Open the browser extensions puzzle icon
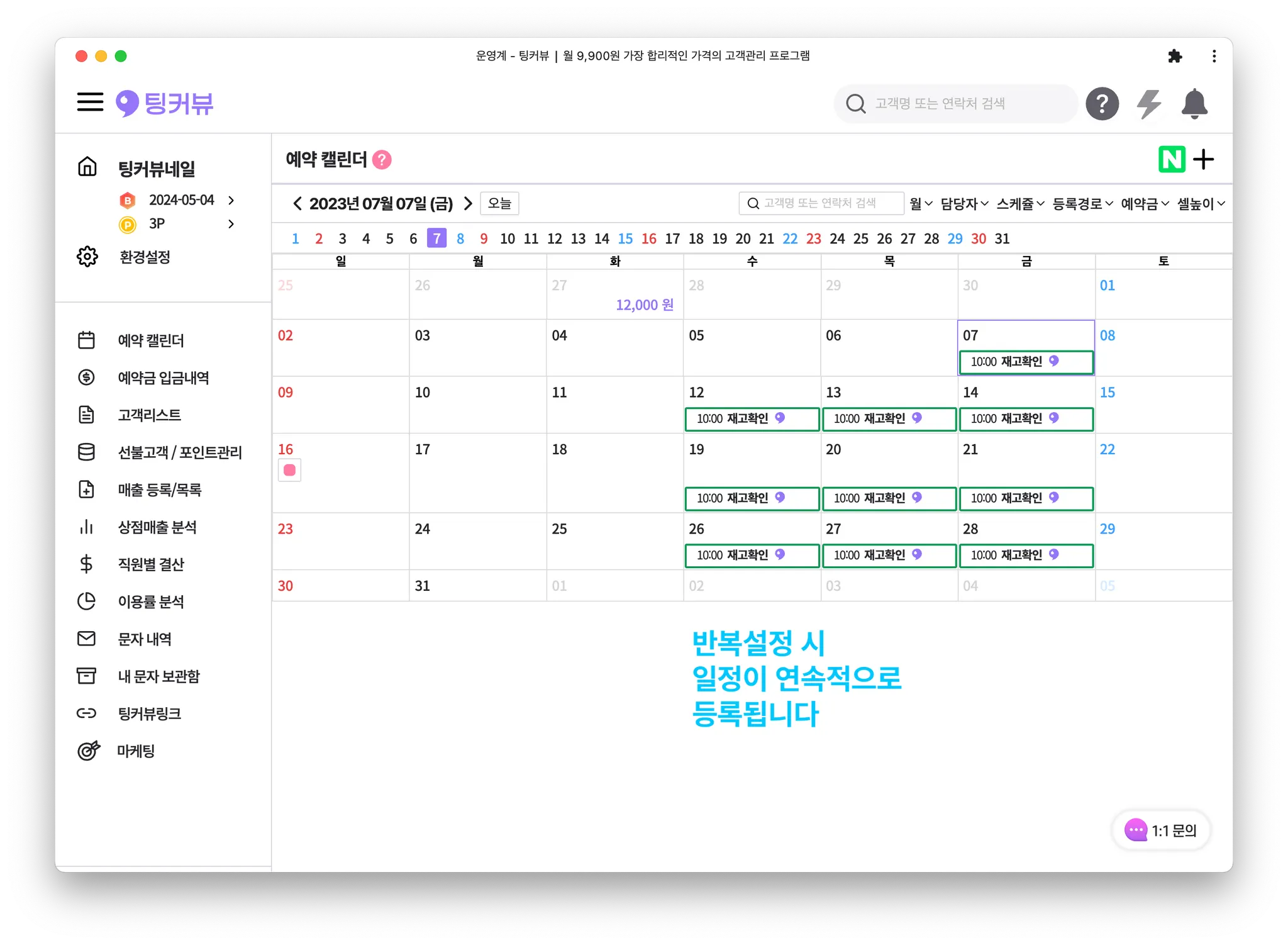This screenshot has width=1288, height=945. [x=1174, y=56]
